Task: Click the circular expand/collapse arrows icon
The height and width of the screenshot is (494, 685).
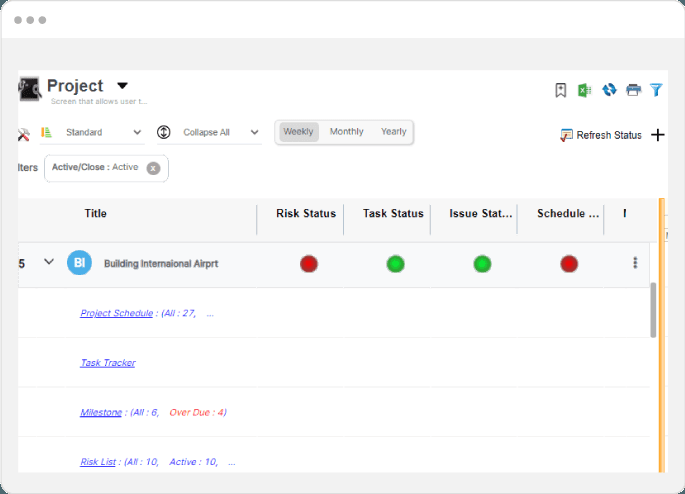Action: coord(163,132)
